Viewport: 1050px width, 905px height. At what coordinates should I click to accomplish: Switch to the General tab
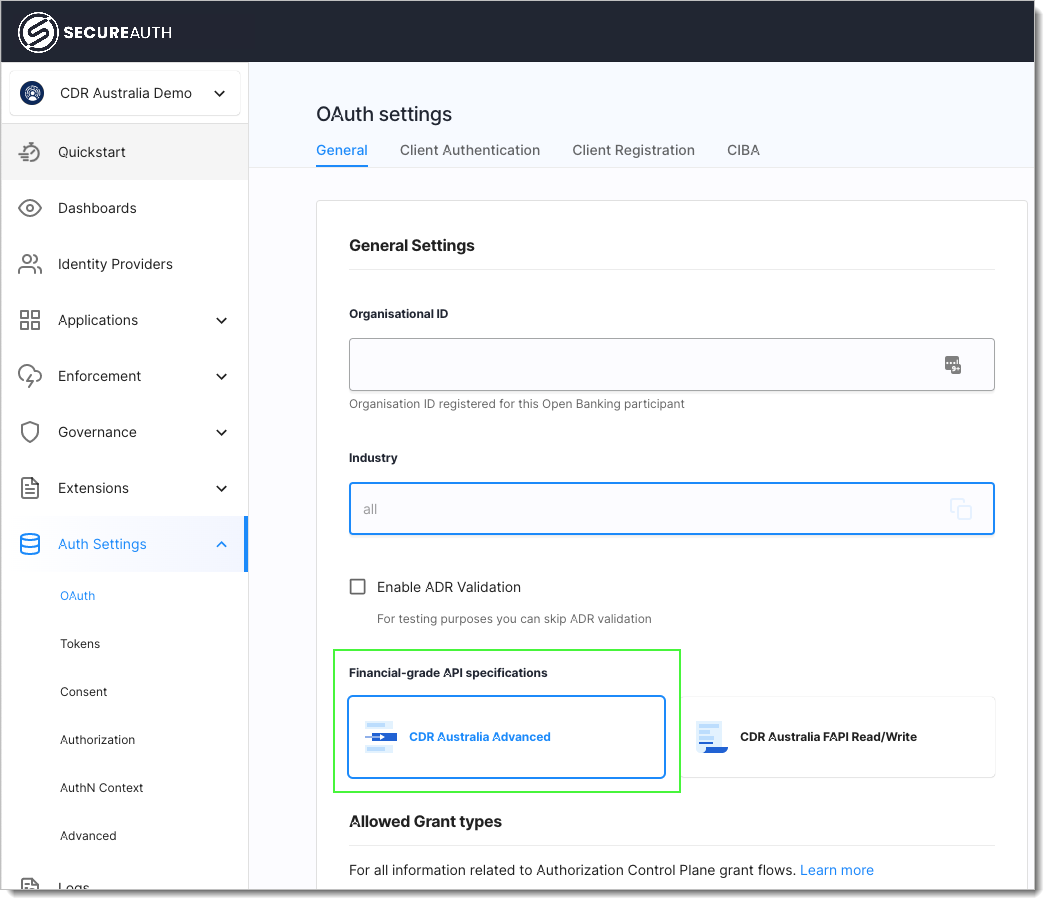tap(342, 150)
